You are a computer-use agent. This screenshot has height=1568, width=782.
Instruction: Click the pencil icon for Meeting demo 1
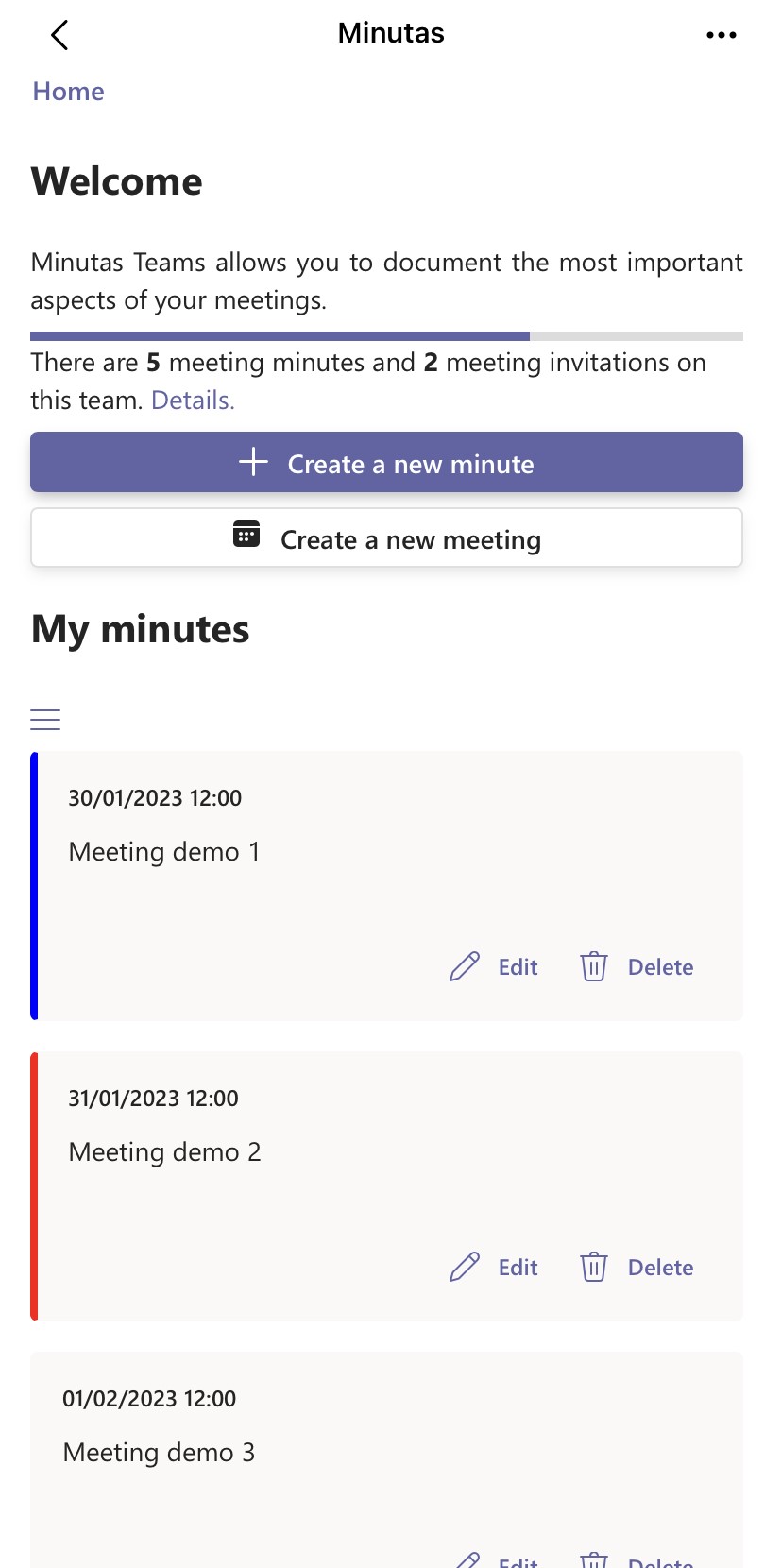point(465,966)
